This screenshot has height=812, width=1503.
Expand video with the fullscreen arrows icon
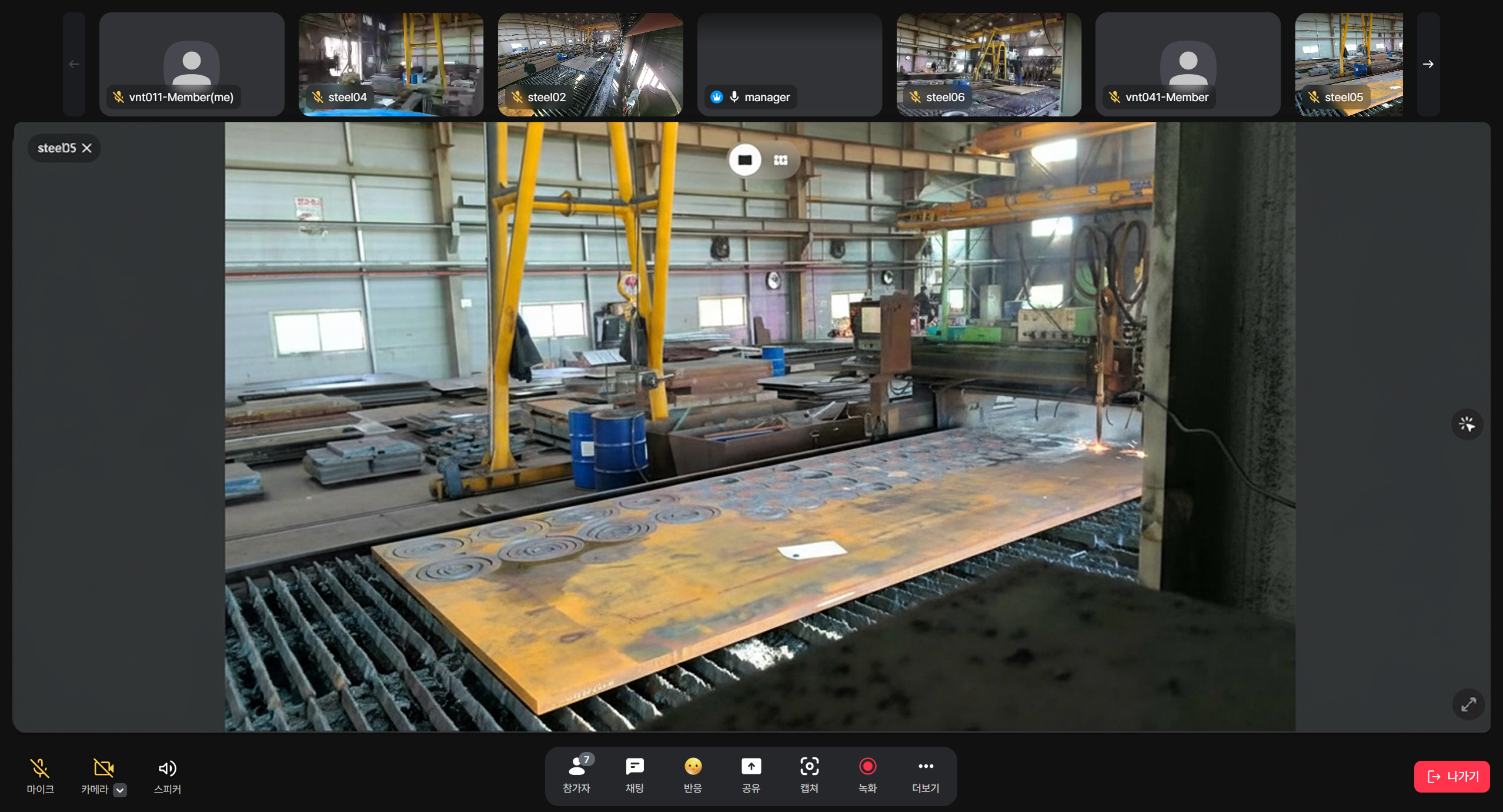click(1468, 704)
